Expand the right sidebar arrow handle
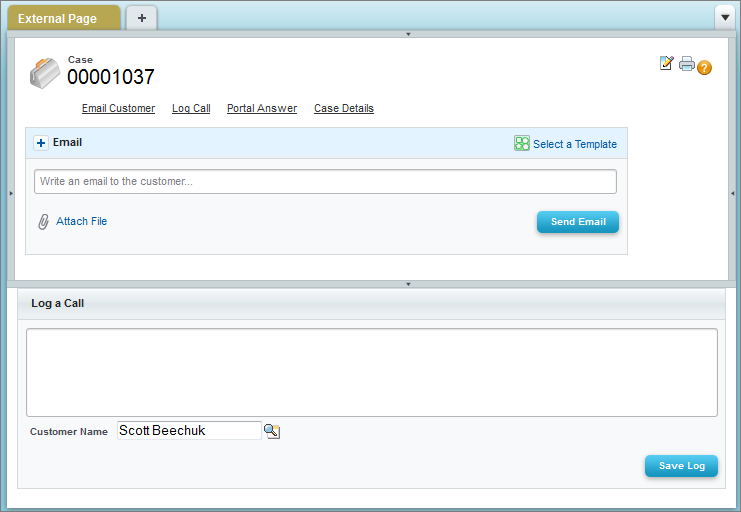The height and width of the screenshot is (512, 741). point(732,193)
